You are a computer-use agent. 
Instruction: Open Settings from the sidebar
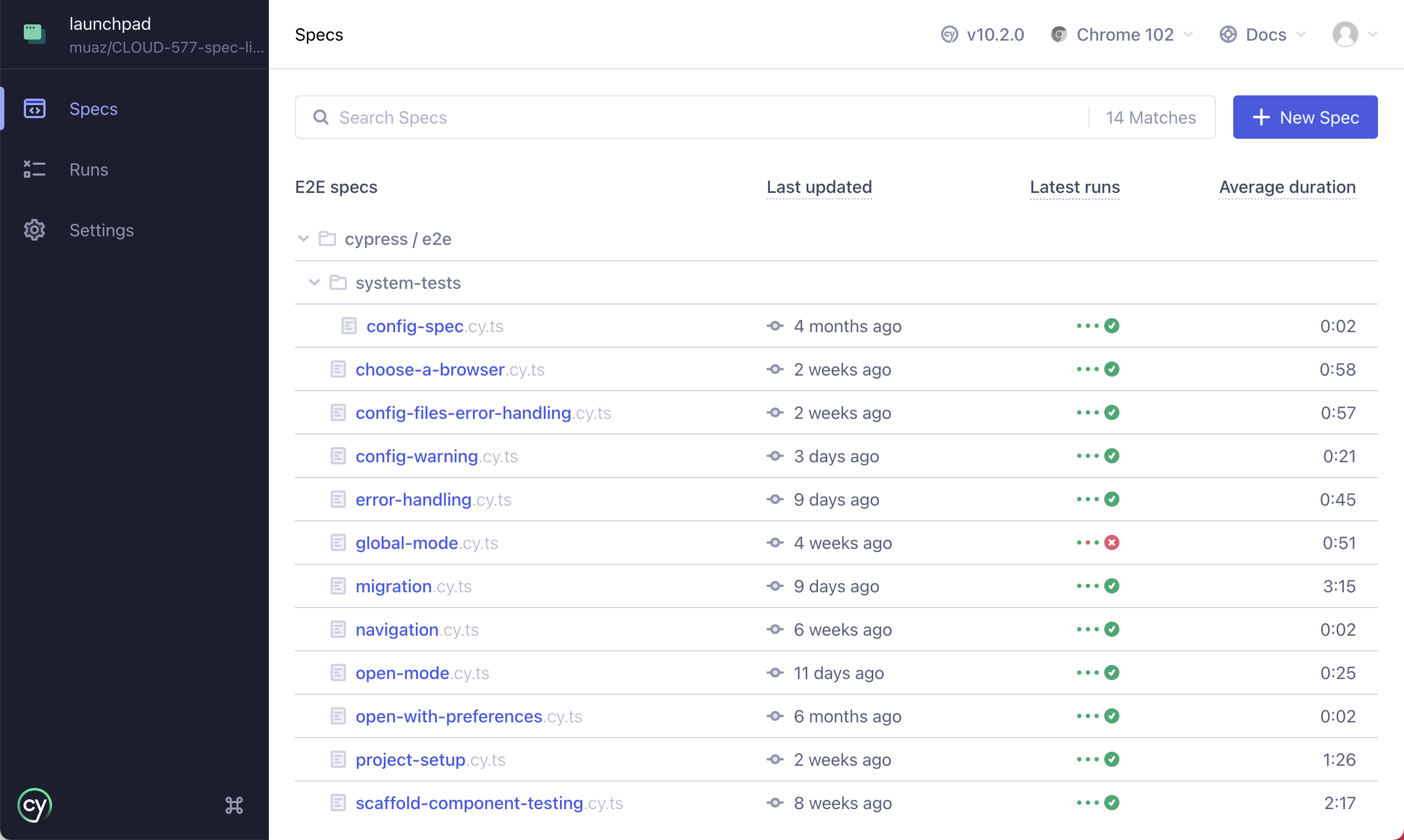101,230
